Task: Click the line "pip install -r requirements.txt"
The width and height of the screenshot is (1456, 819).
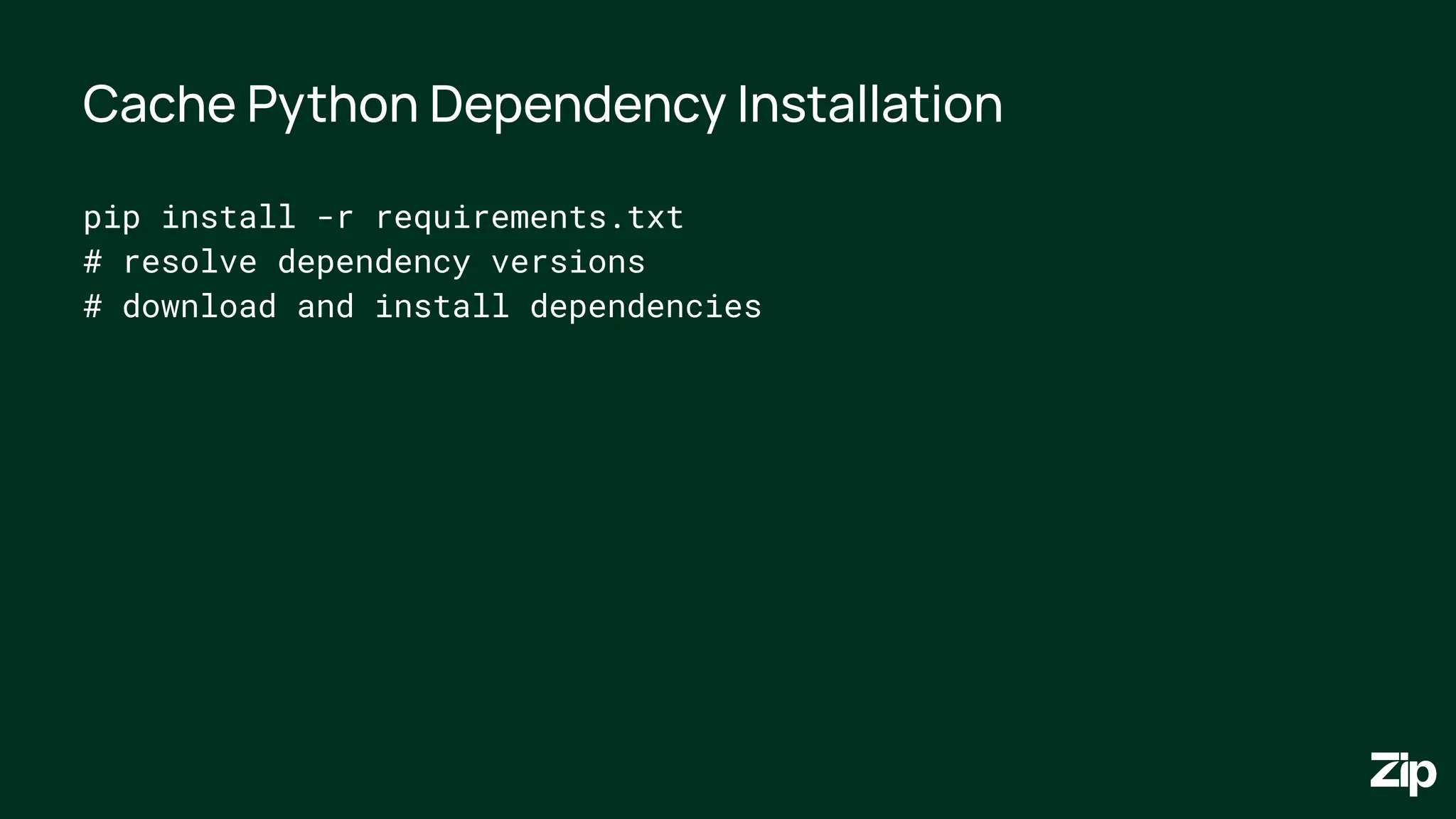Action: tap(383, 218)
